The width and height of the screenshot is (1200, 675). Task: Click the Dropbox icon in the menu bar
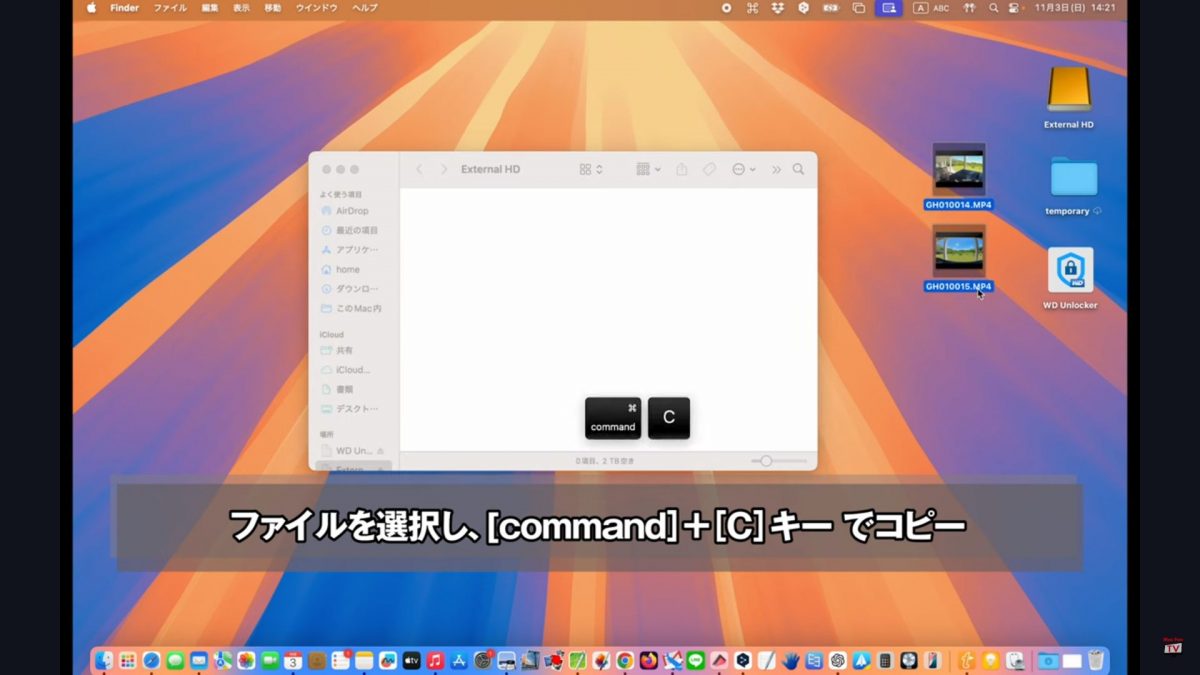coord(778,8)
